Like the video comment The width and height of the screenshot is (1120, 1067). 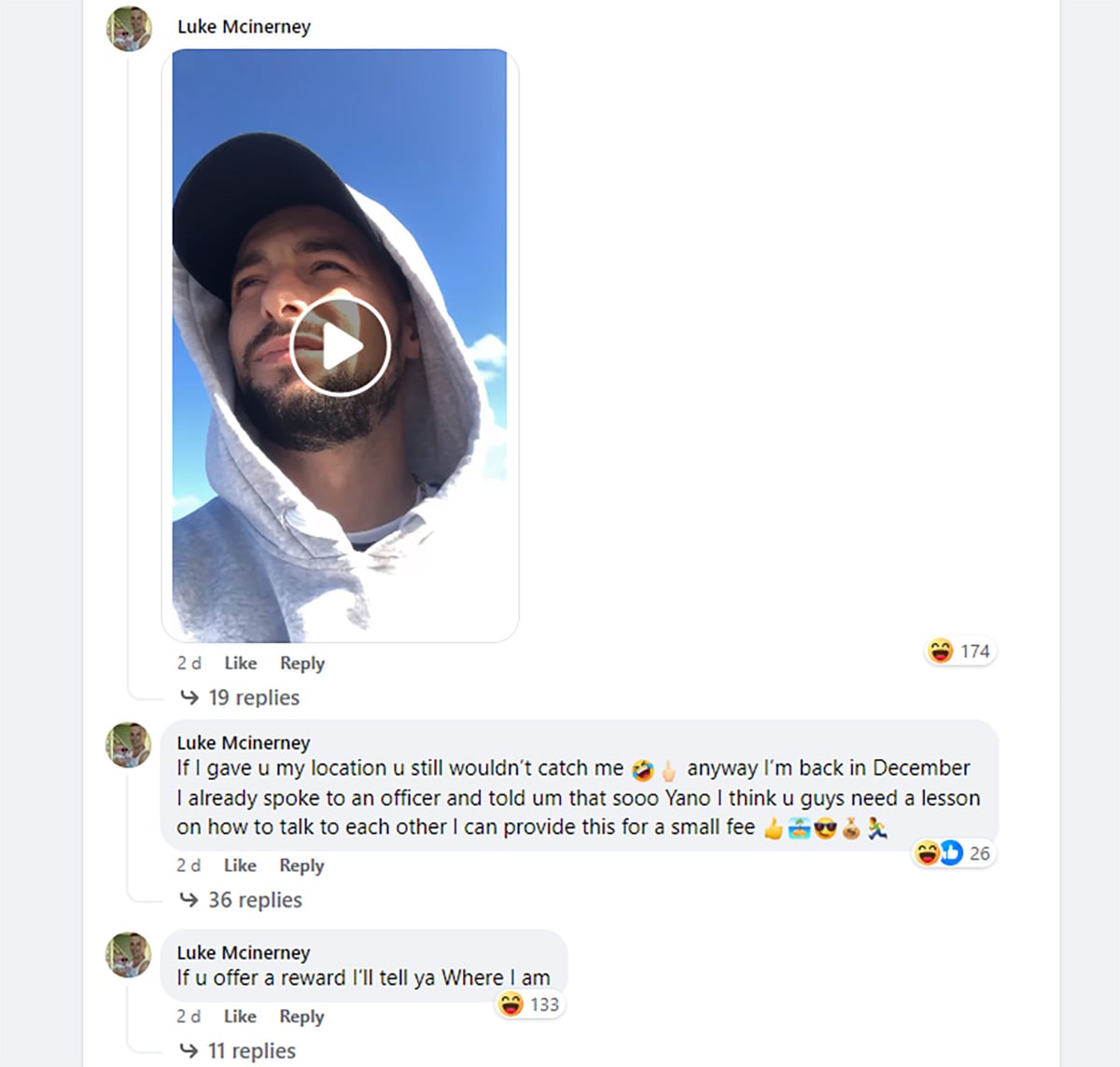pyautogui.click(x=240, y=663)
